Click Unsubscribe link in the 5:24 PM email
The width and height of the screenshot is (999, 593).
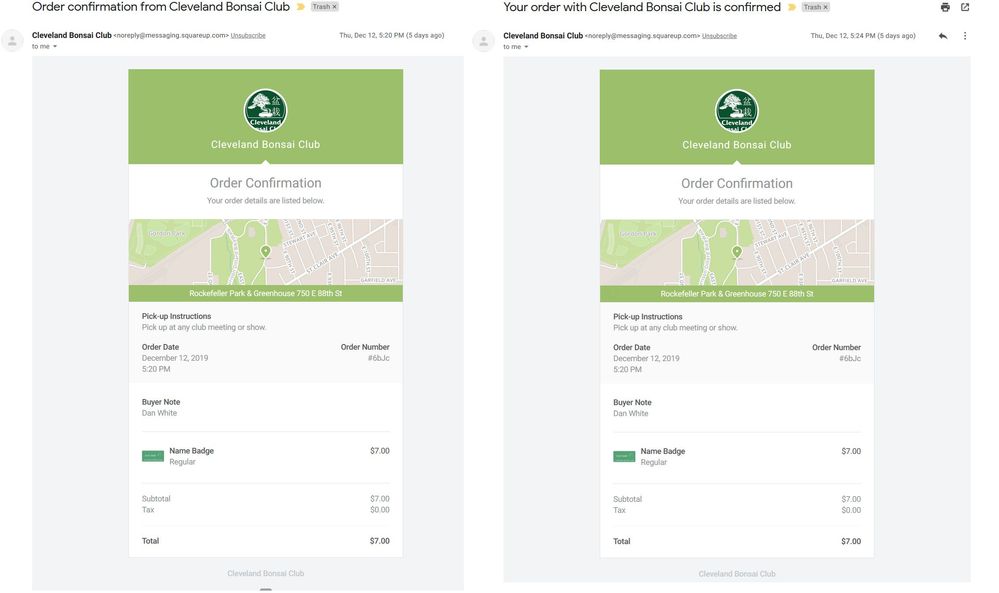tap(719, 36)
